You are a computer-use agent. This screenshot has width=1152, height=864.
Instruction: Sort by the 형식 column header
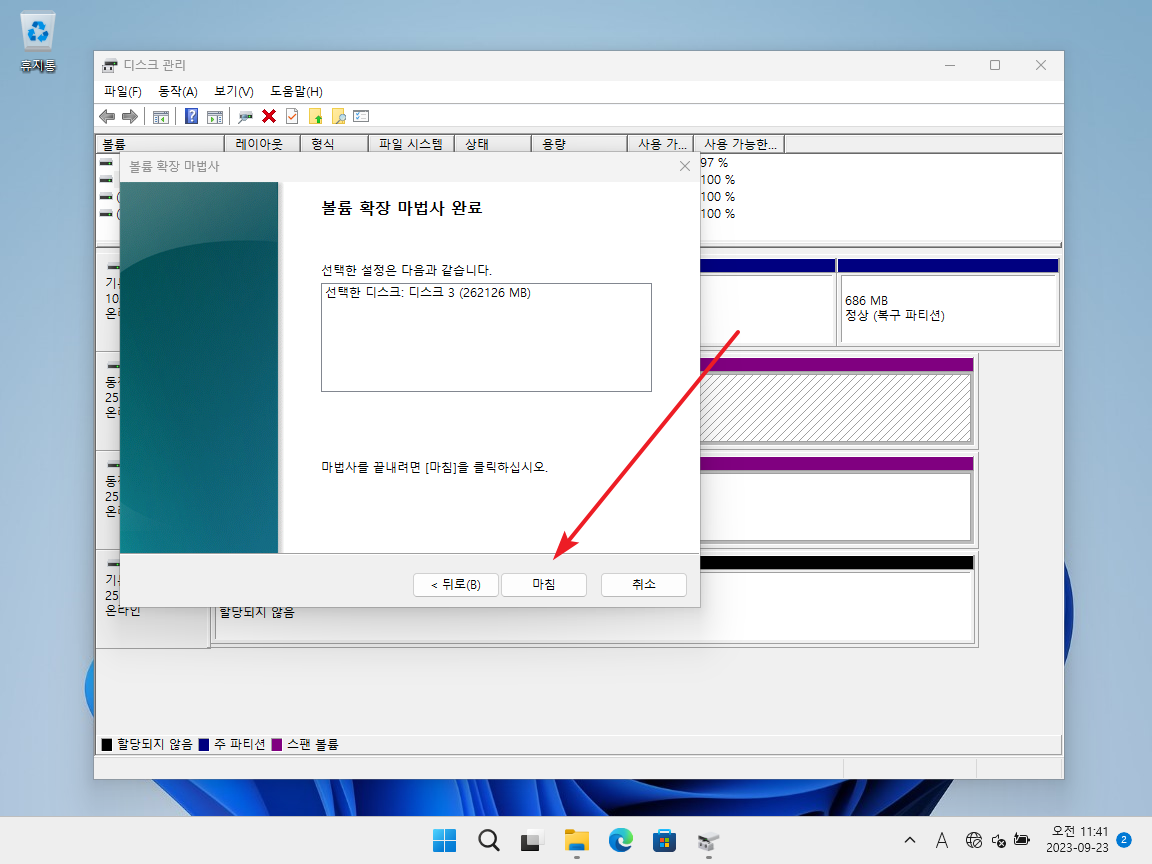coord(334,144)
